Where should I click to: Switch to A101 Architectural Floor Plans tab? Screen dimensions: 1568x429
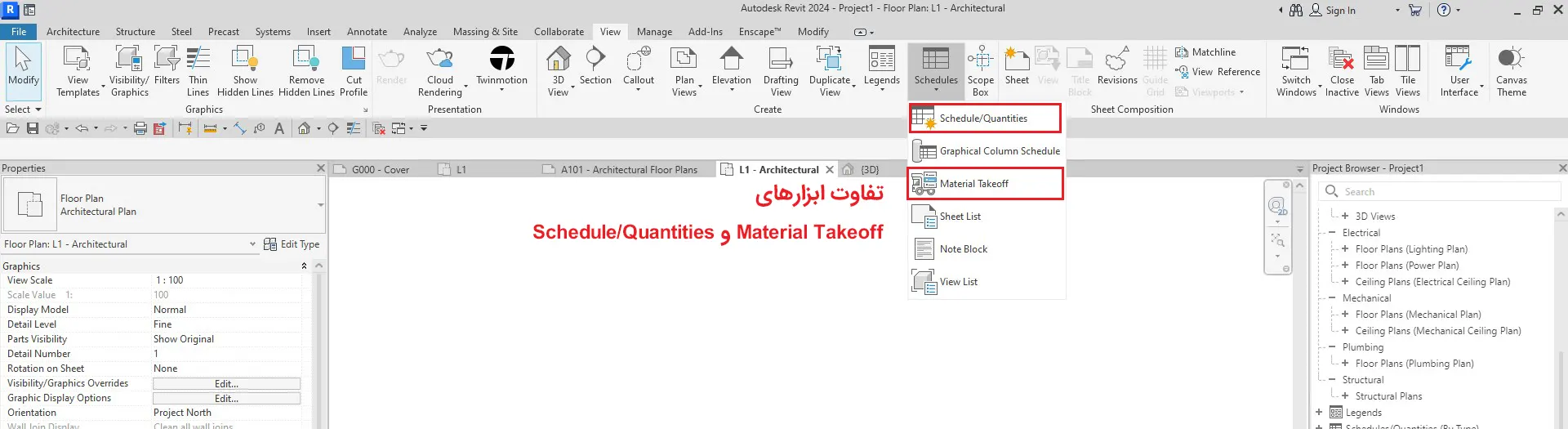[629, 170]
